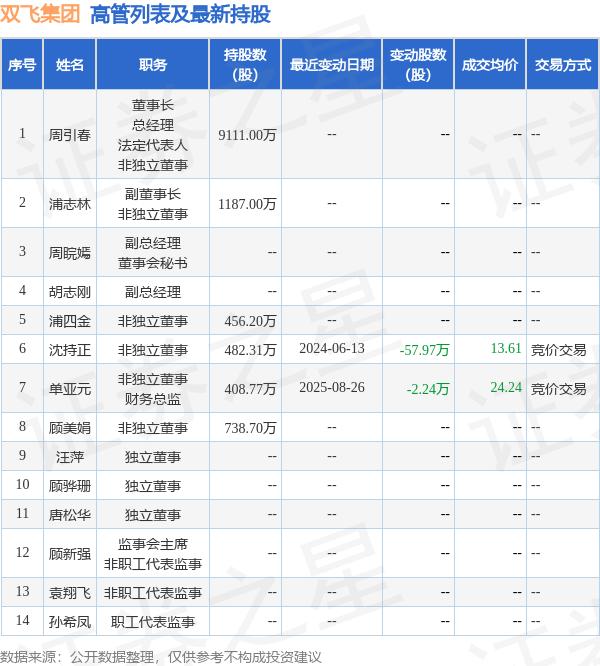Click the 监事会主席 title text
600x666 pixels.
(153, 544)
